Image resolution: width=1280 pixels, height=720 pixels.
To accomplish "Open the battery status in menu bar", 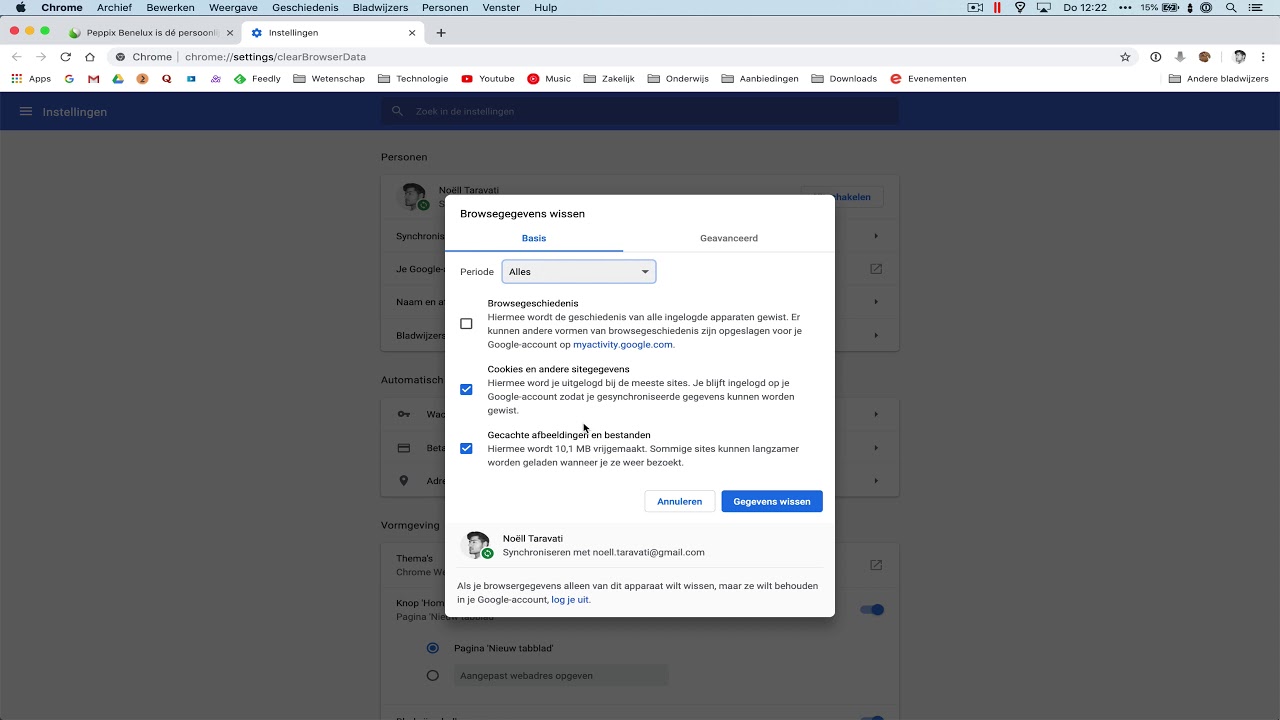I will point(1160,7).
